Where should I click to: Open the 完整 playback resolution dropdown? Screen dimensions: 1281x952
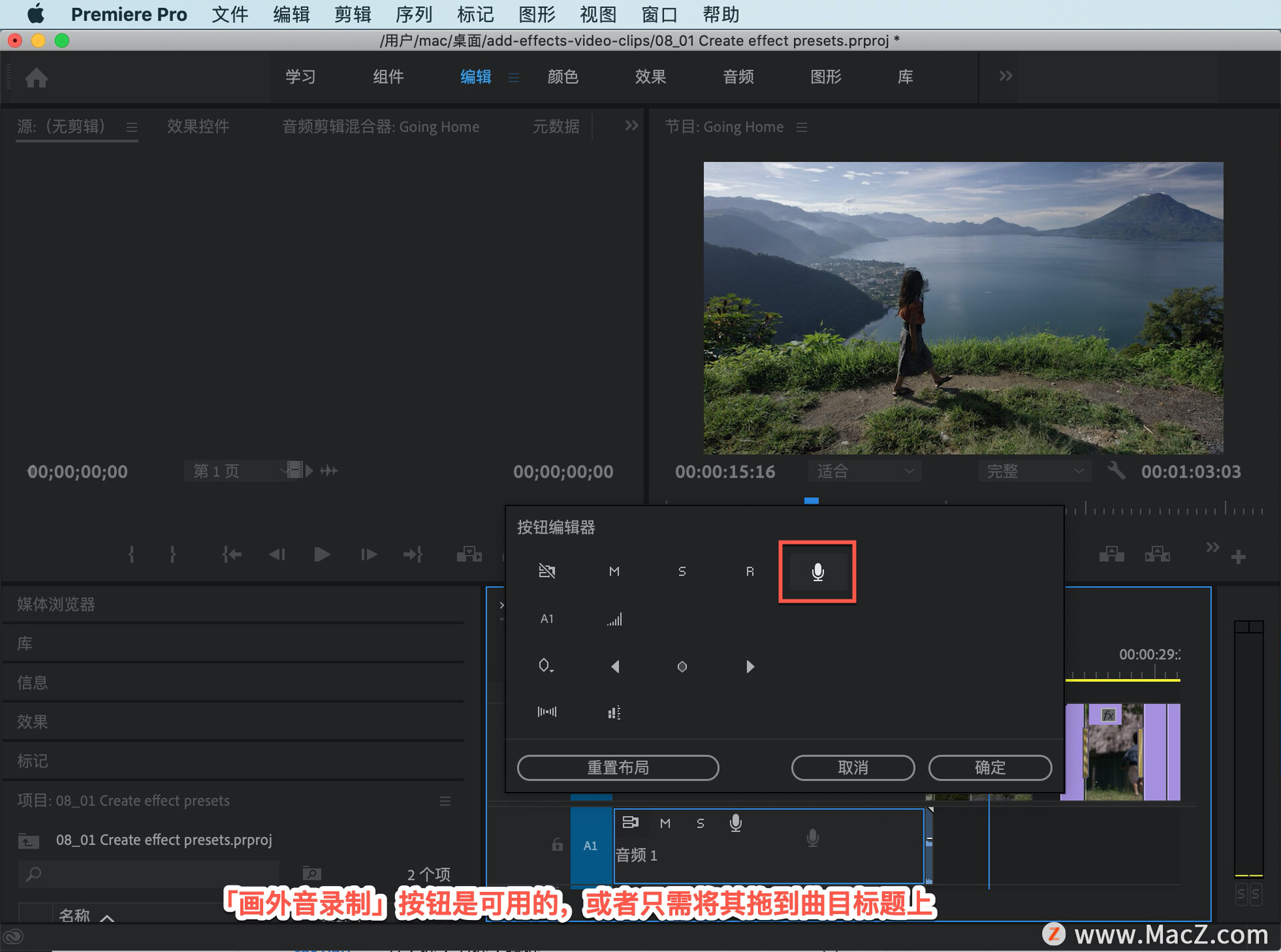pyautogui.click(x=1033, y=471)
